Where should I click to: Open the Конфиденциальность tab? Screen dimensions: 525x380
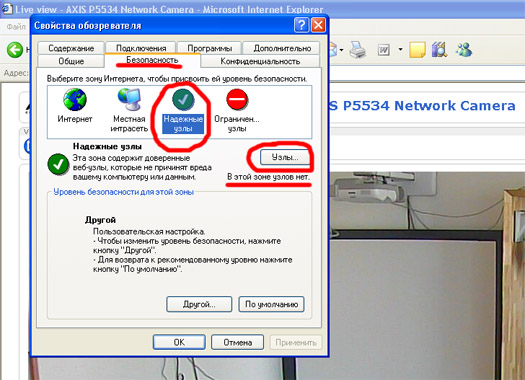coord(260,61)
